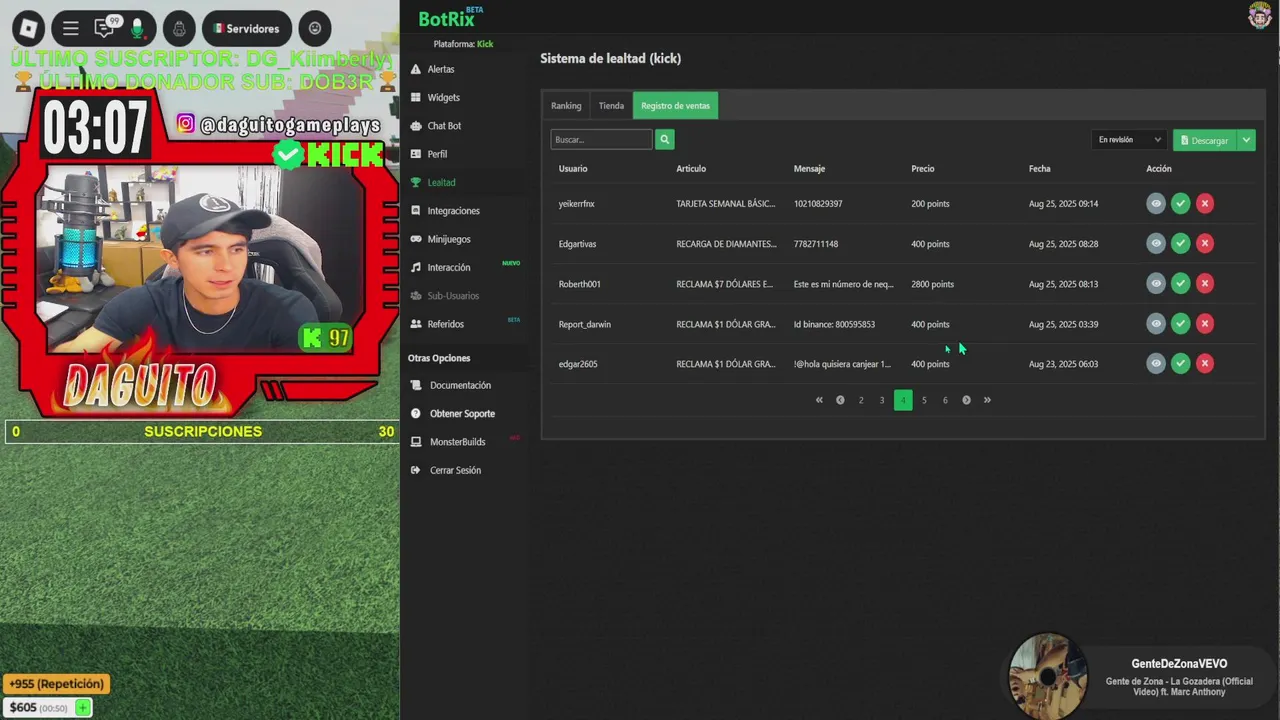View details of Roberth001 sale
Screen dimensions: 1280x720
pos(1156,283)
